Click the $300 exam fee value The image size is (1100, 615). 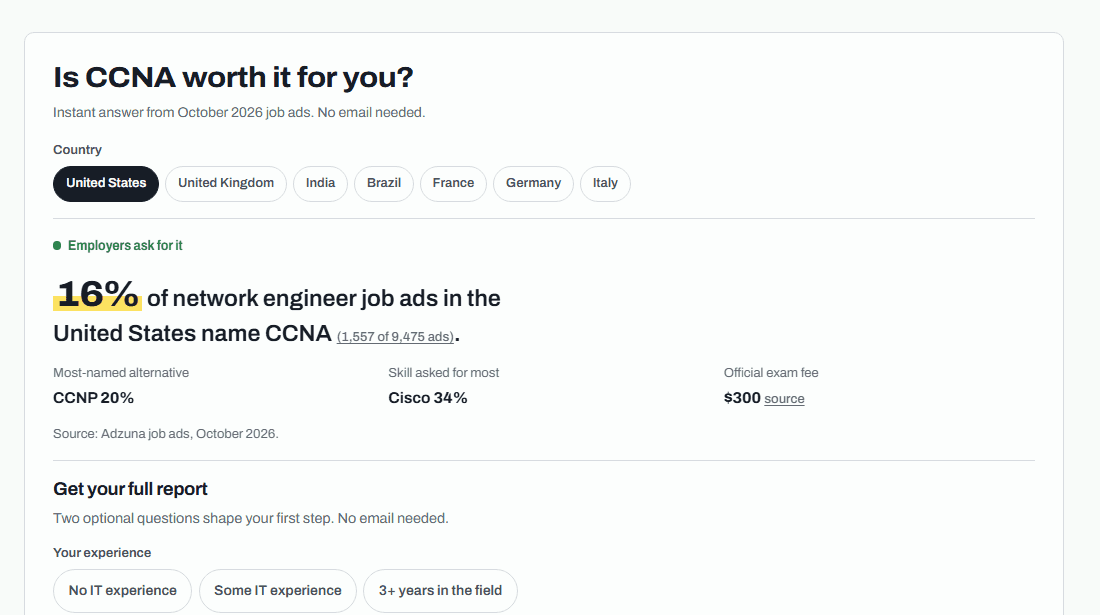click(742, 398)
